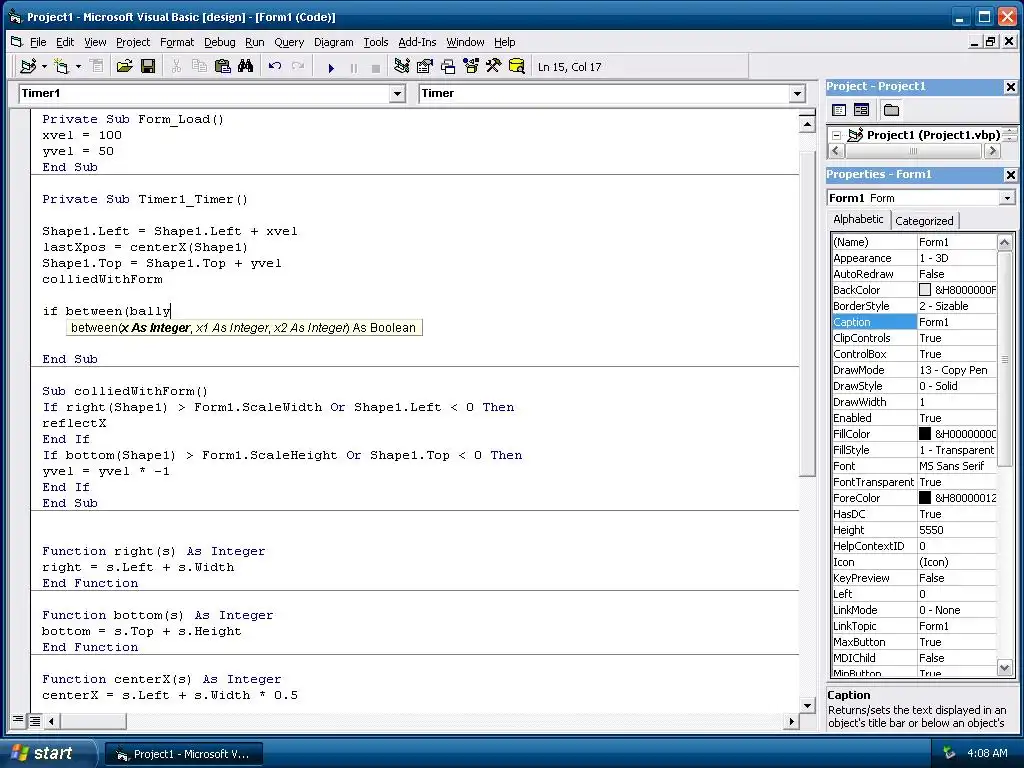Viewport: 1024px width, 768px height.
Task: Switch to the Categorized properties tab
Action: 924,221
